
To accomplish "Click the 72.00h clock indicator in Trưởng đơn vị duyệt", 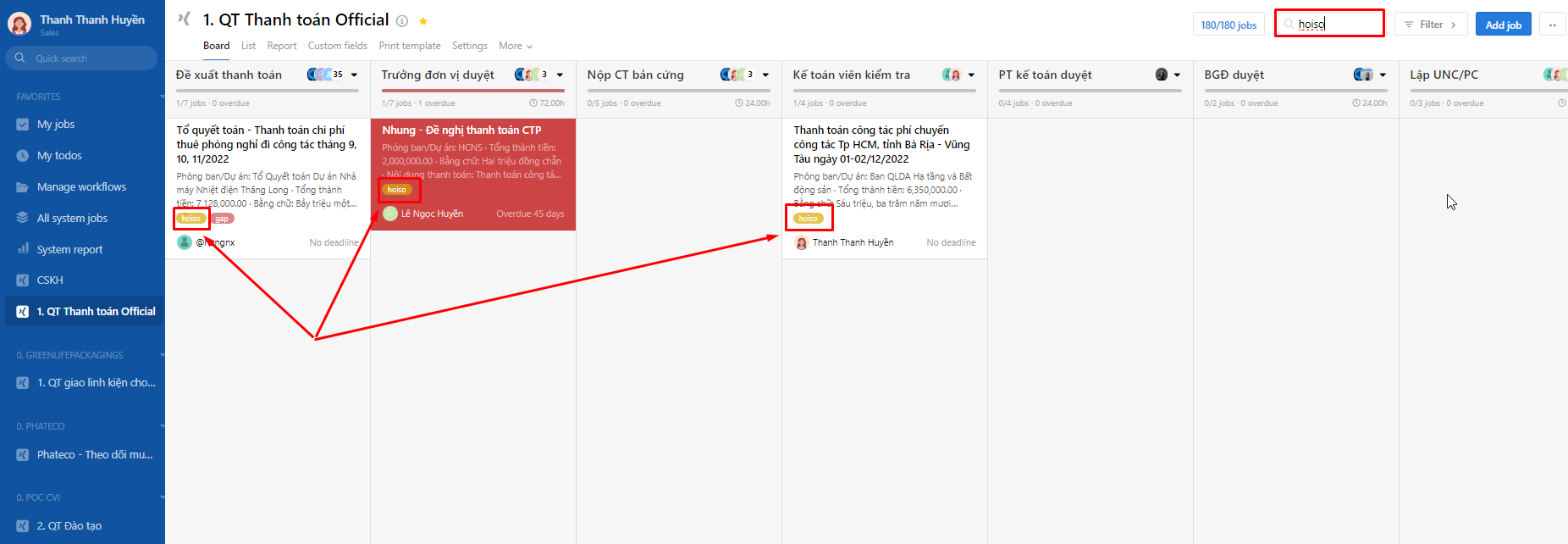I will click(547, 103).
